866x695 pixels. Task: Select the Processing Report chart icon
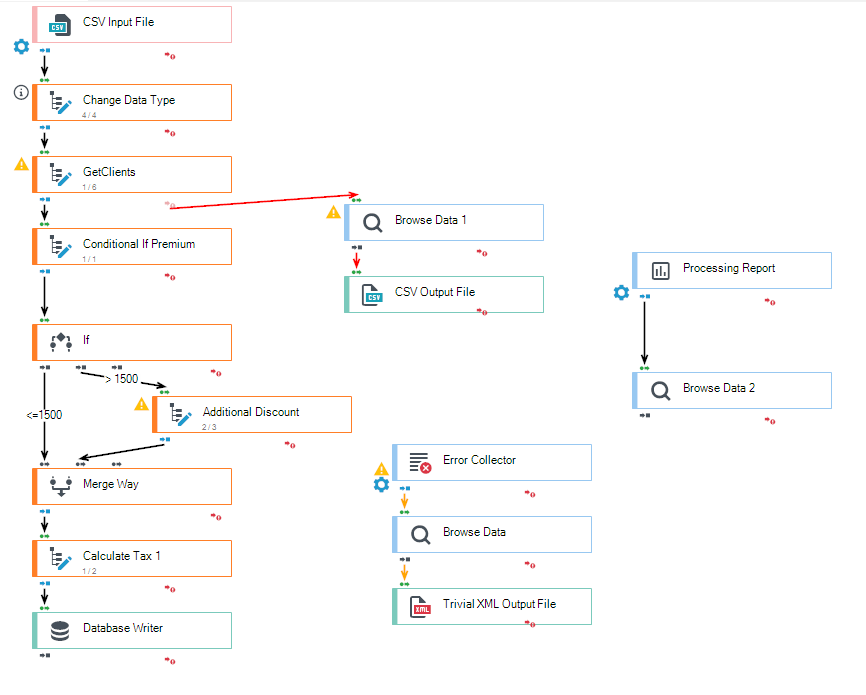661,271
